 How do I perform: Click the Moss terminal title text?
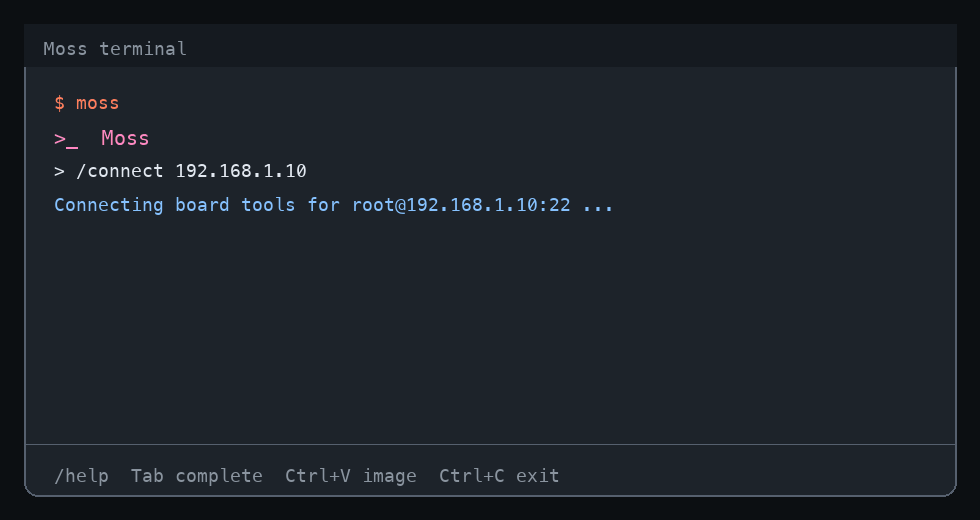click(x=115, y=49)
